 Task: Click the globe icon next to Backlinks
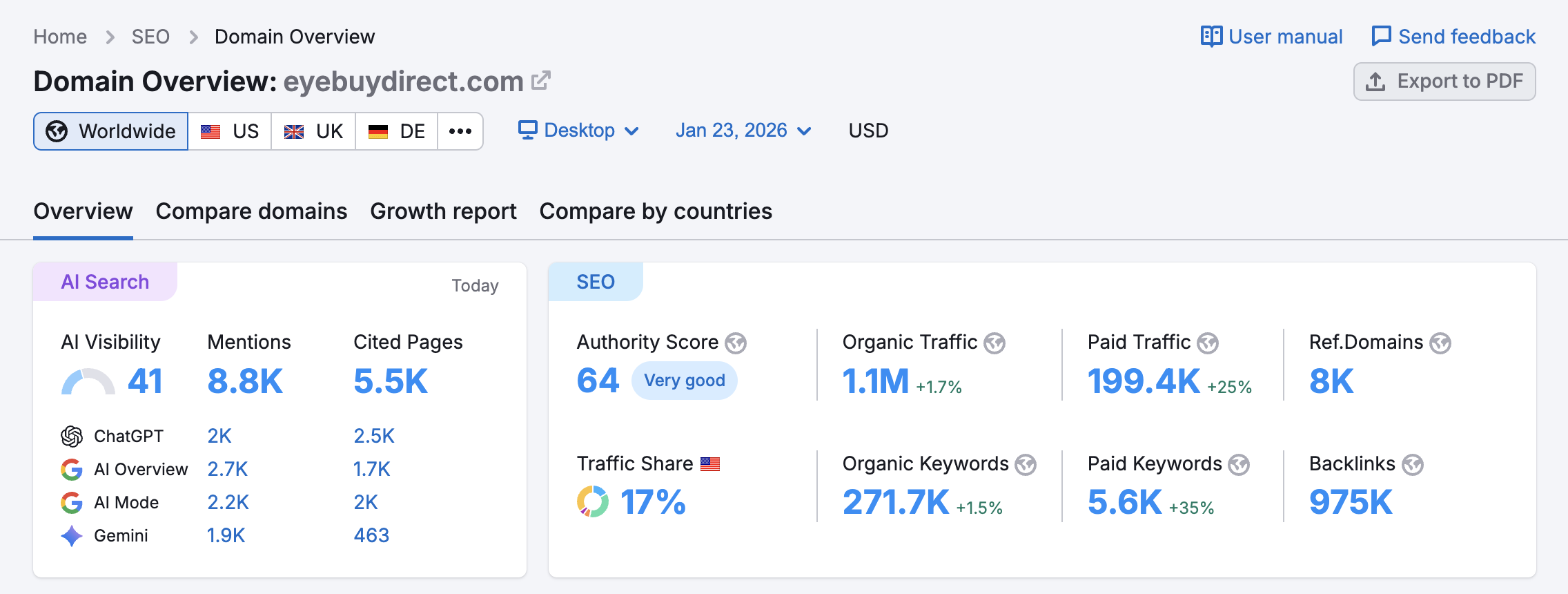pos(1413,464)
